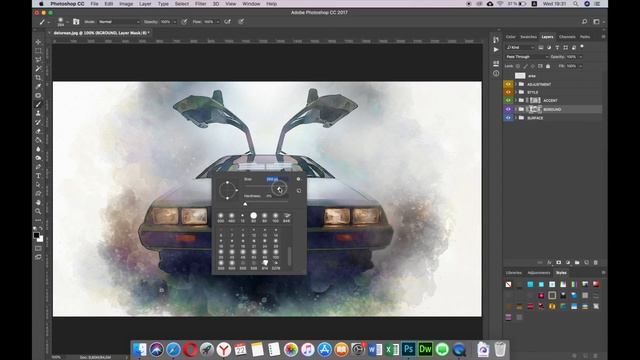Select the Move tool
Image resolution: width=640 pixels, height=360 pixels.
[38, 42]
